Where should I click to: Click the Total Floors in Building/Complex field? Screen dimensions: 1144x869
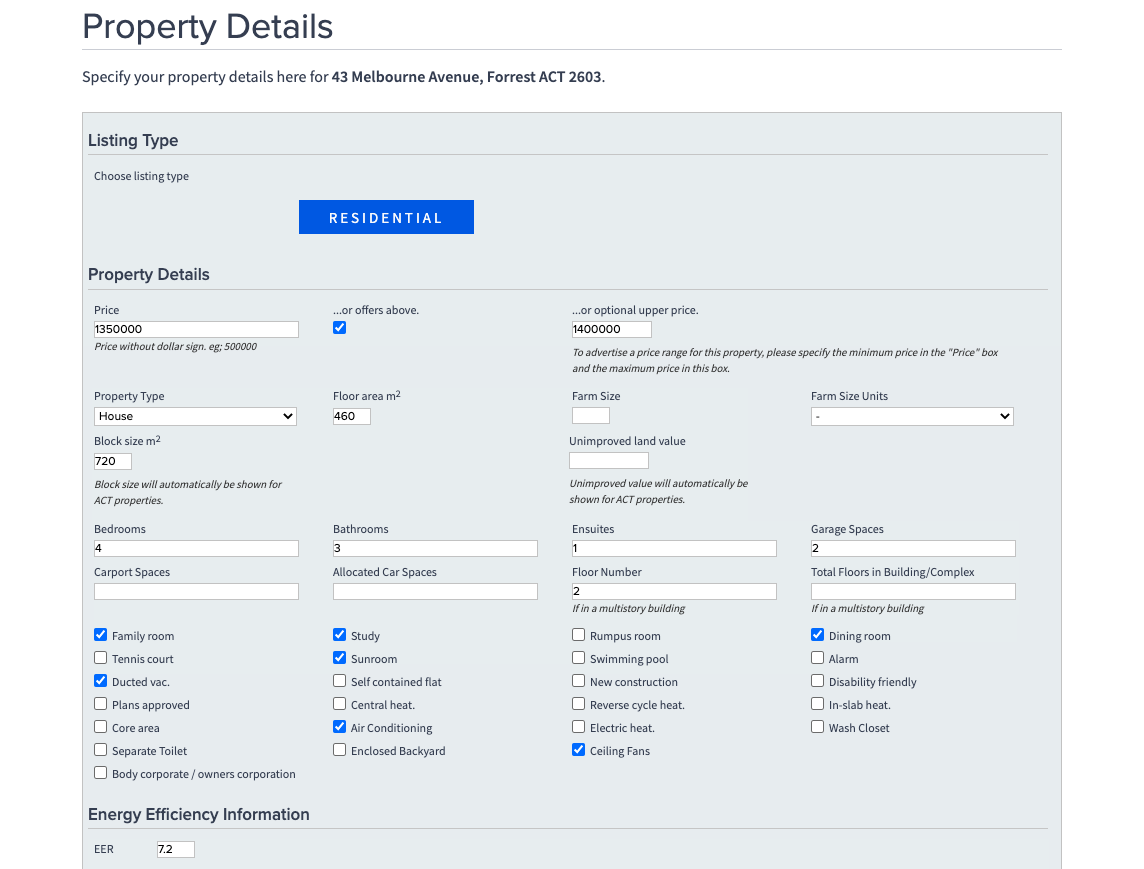point(912,591)
